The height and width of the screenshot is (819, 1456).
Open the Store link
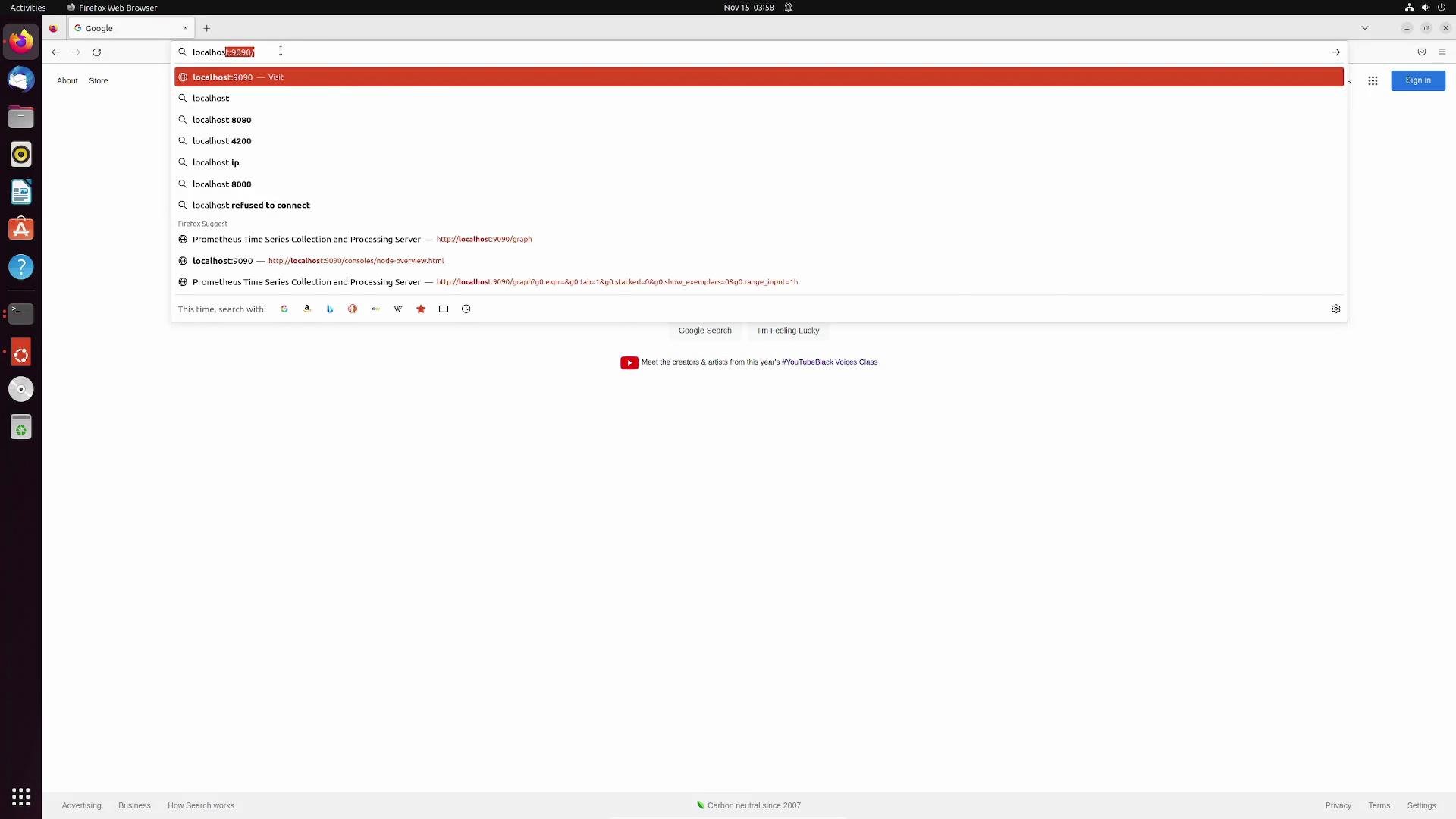pyautogui.click(x=99, y=81)
